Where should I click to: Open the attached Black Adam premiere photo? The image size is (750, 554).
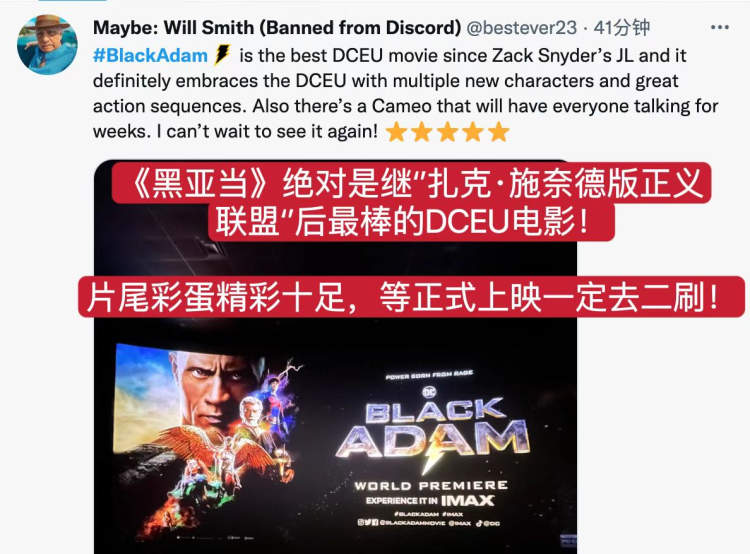[335, 357]
